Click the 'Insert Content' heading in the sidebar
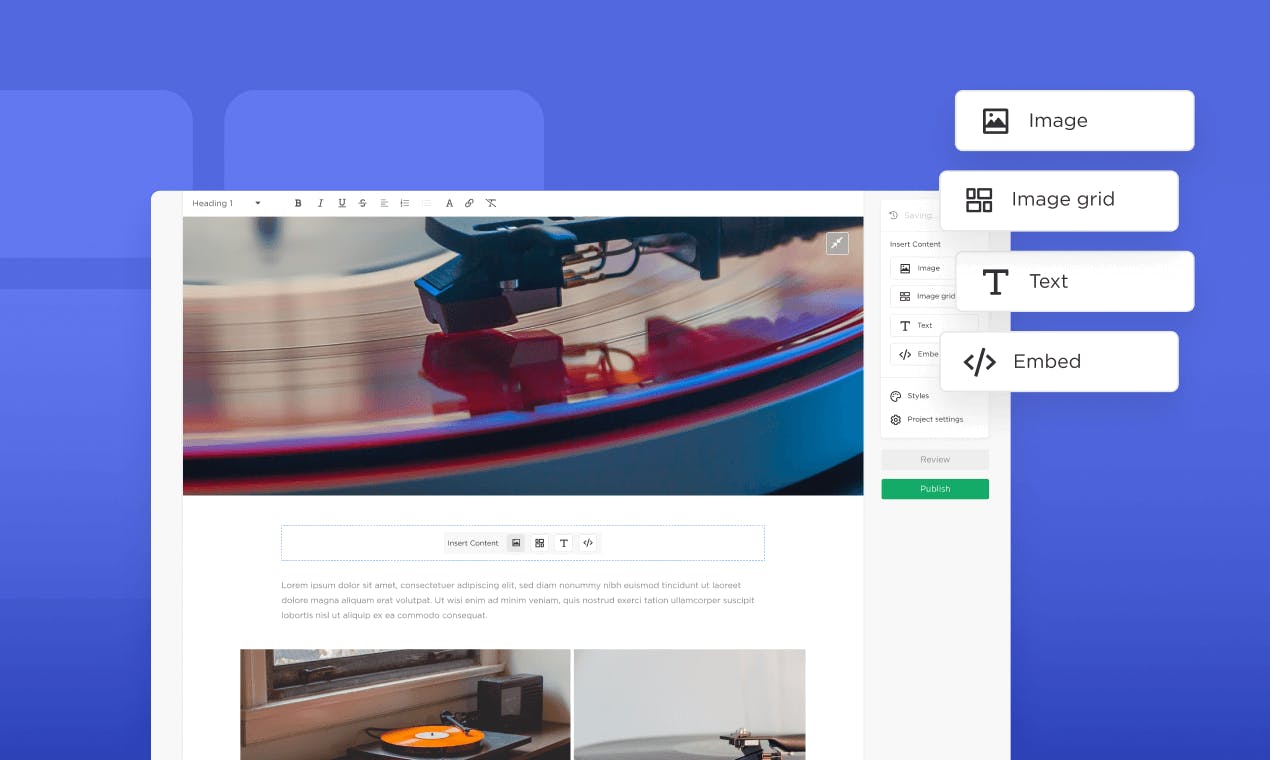This screenshot has width=1270, height=760. point(915,244)
